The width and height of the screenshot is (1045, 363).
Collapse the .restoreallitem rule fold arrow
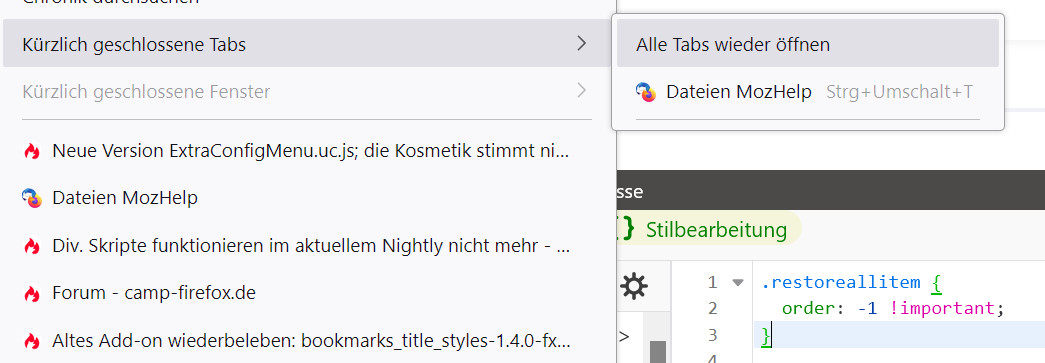tap(737, 282)
